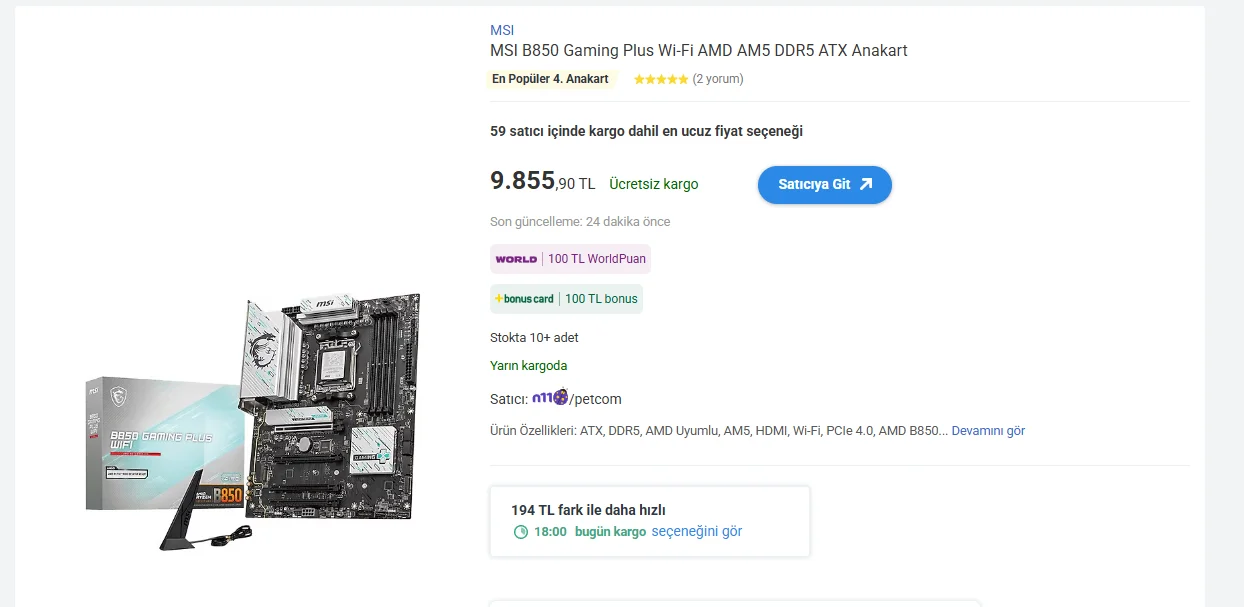
Task: Click the product title MSI B850 Gaming Plus
Action: (699, 50)
